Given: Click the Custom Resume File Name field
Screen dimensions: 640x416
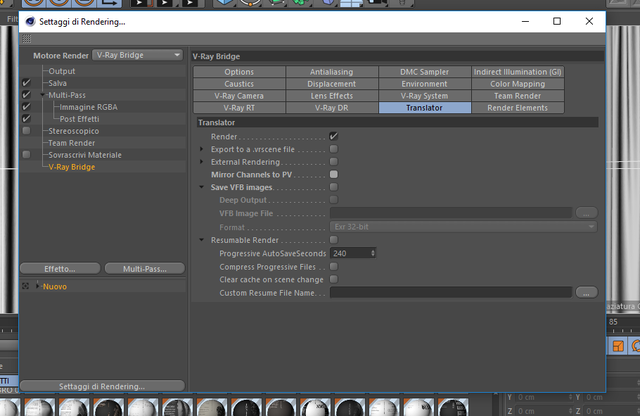Looking at the screenshot, I should pyautogui.click(x=451, y=292).
